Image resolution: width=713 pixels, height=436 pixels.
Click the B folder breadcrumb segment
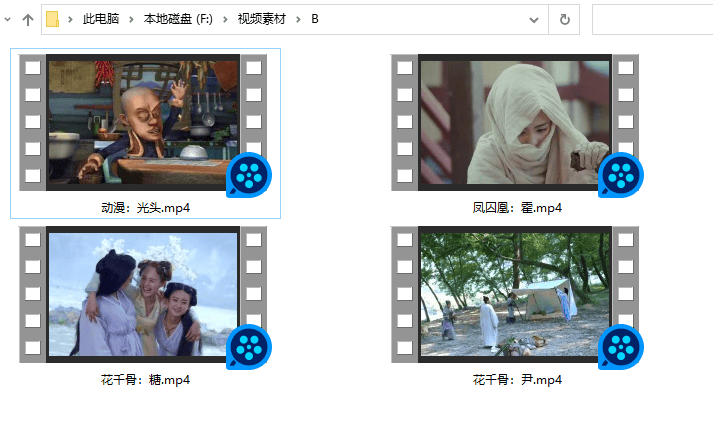(316, 19)
